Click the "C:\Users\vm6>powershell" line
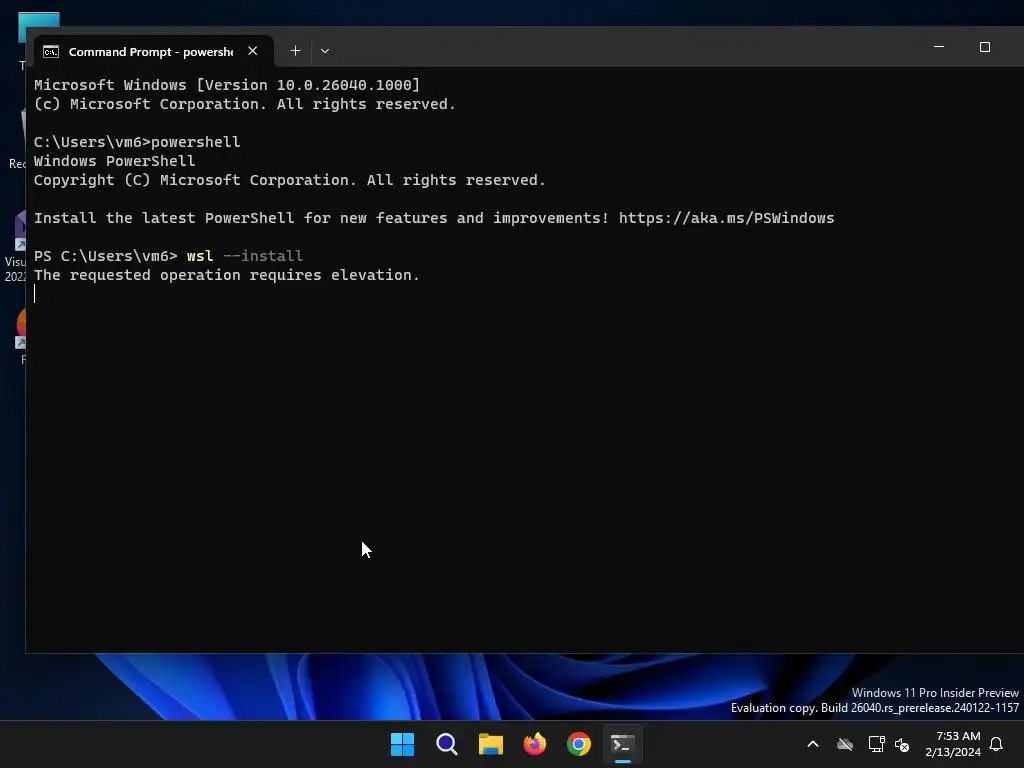1024x768 pixels. 137,142
